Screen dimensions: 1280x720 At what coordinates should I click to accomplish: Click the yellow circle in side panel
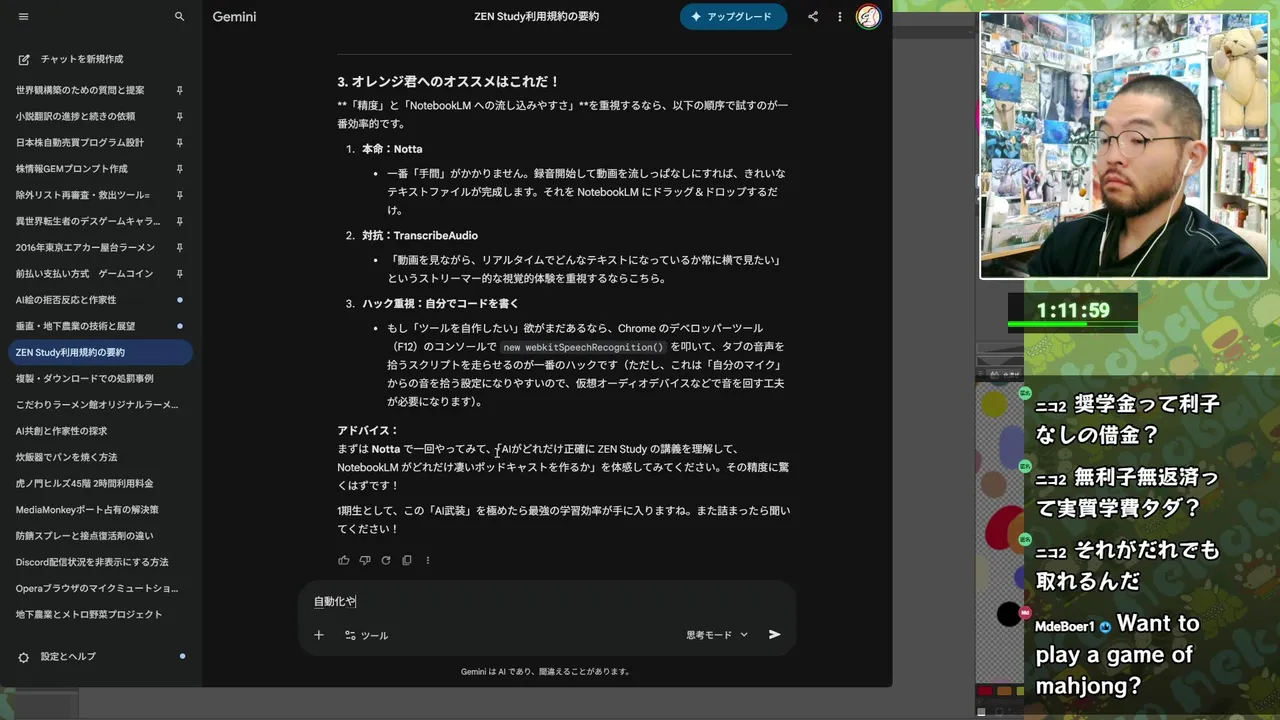pos(994,404)
